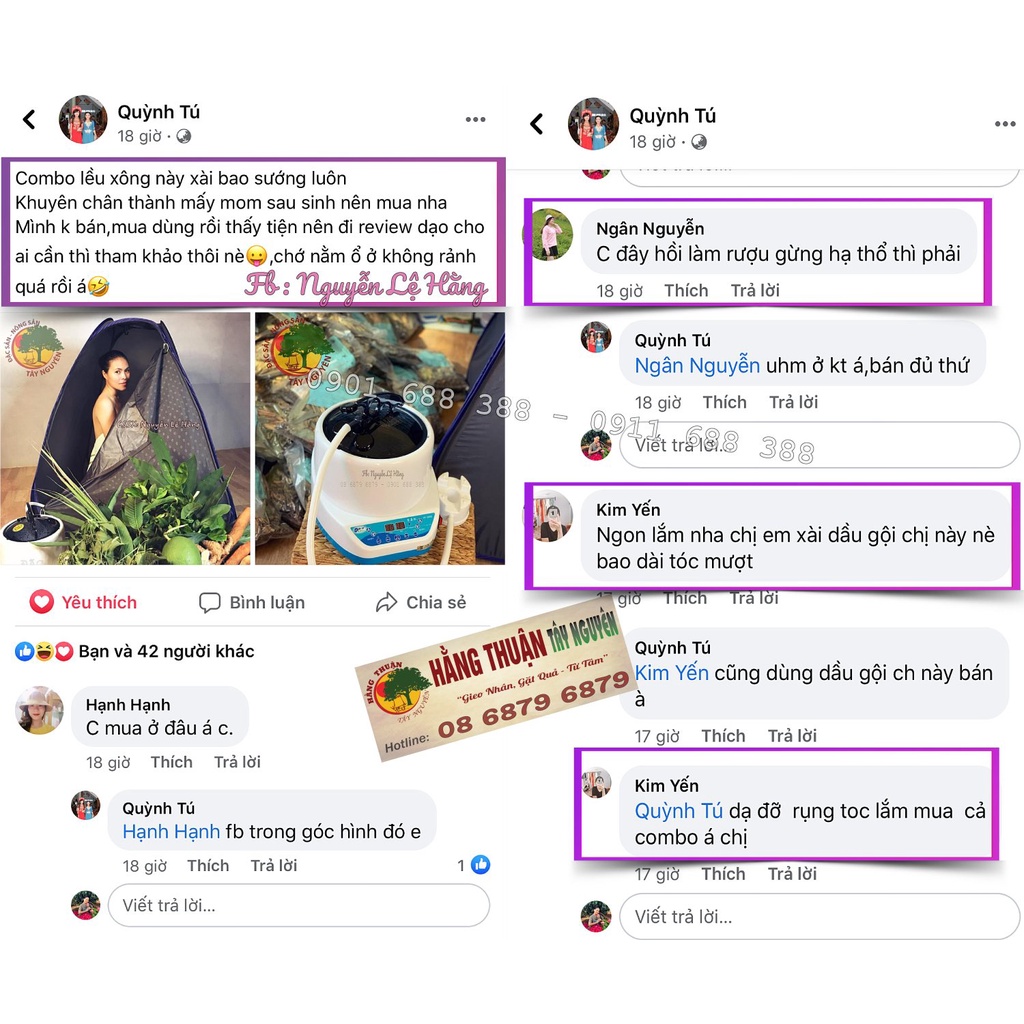Screen dimensions: 1024x1024
Task: Click Thích under Ngân Nguyễn's comment
Action: pyautogui.click(x=686, y=291)
